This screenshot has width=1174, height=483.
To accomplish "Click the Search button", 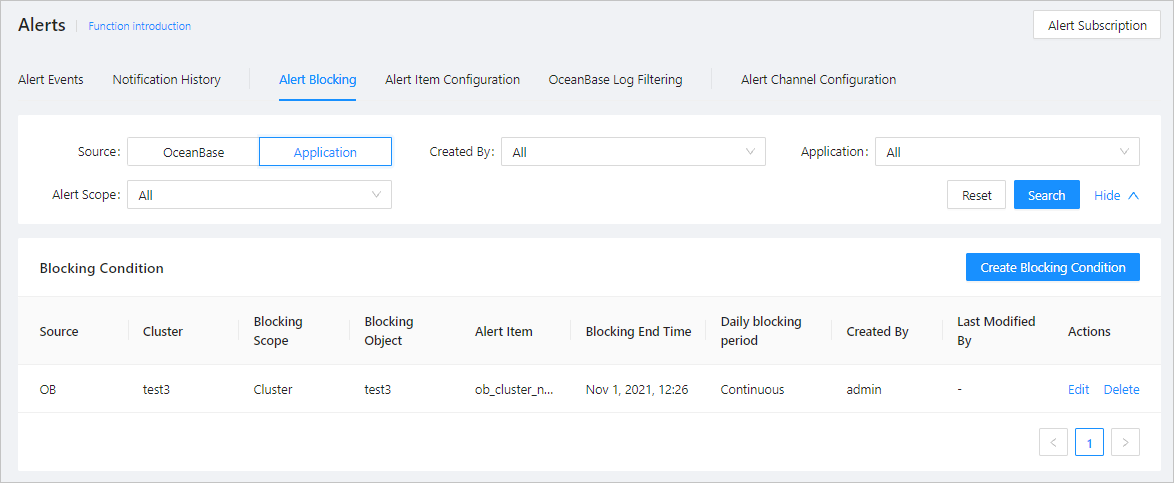I will 1046,195.
